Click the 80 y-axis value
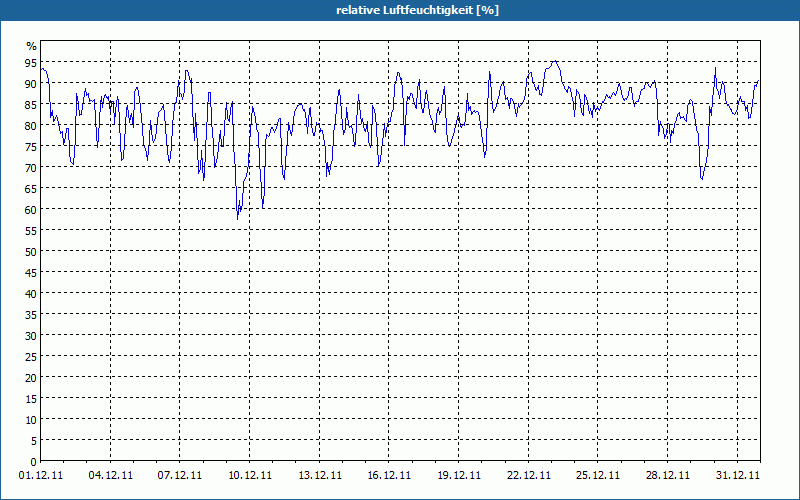800x500 pixels. pyautogui.click(x=31, y=126)
